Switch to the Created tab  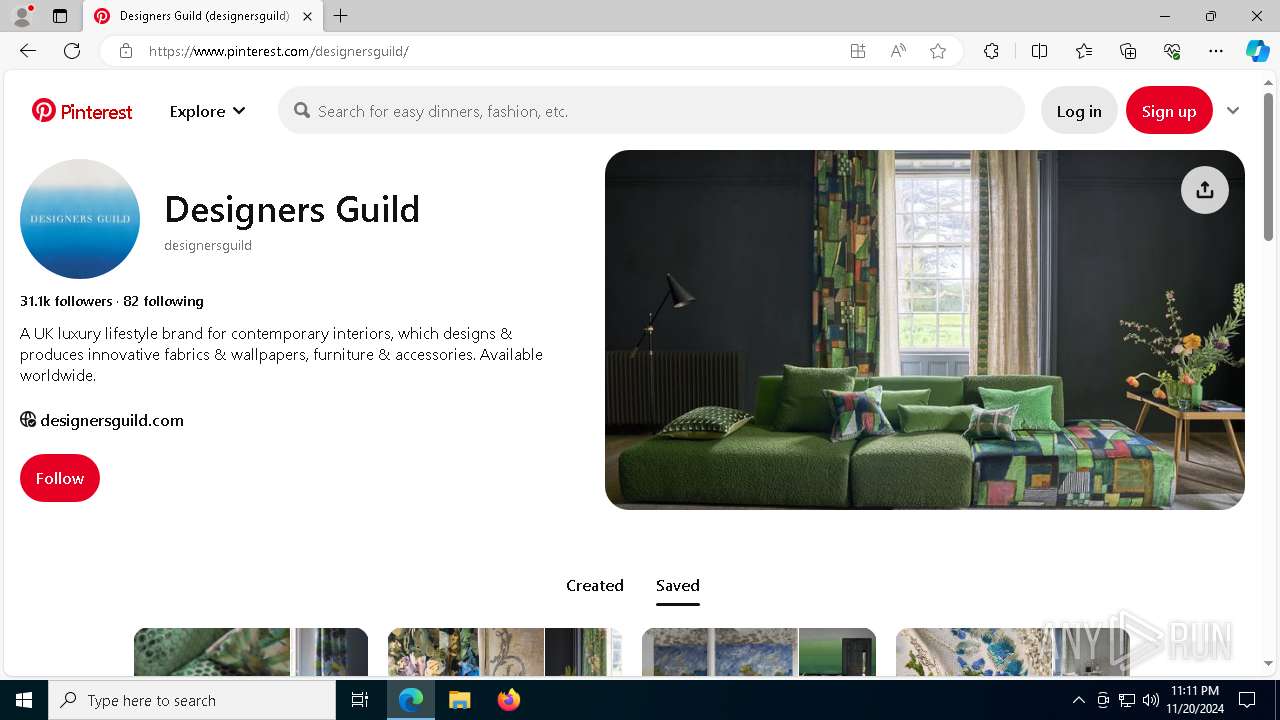pos(594,585)
